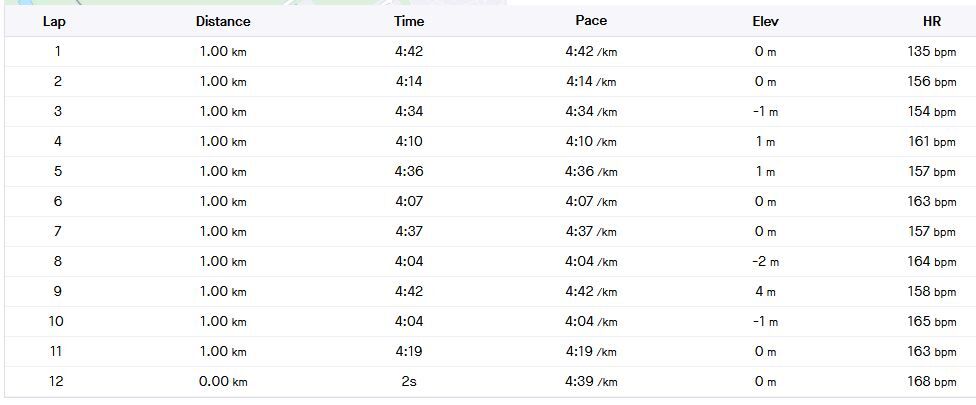Select lap 7 row number
Viewport: 976px width, 405px height.
coord(58,231)
